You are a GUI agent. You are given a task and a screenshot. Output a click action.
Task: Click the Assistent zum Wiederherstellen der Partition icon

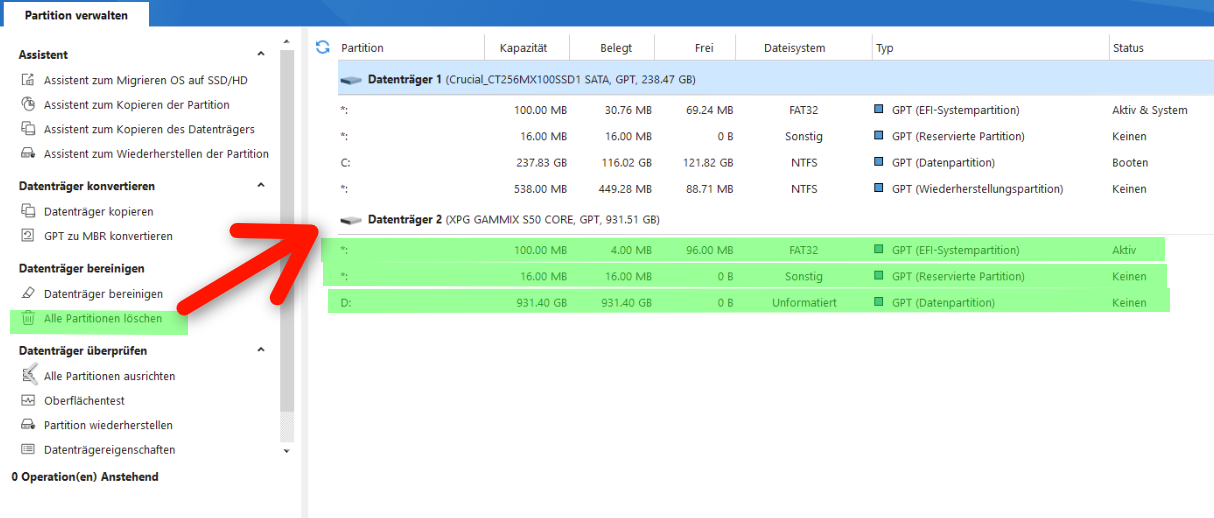[28, 154]
